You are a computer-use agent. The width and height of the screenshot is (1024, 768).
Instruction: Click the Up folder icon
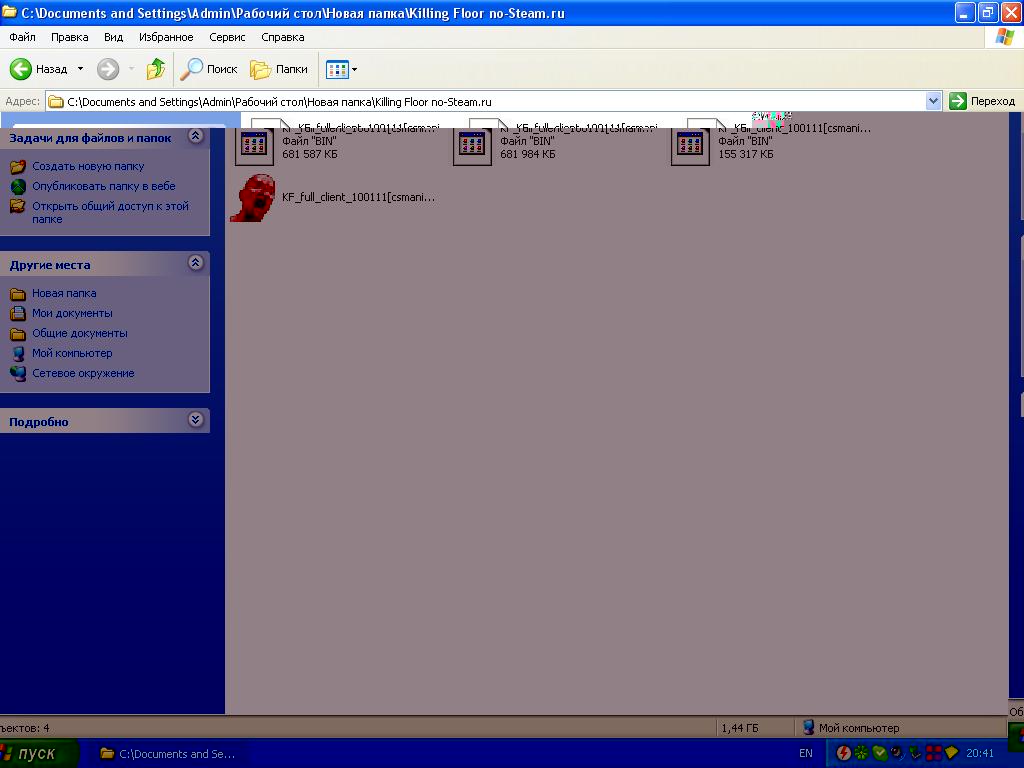pos(155,69)
